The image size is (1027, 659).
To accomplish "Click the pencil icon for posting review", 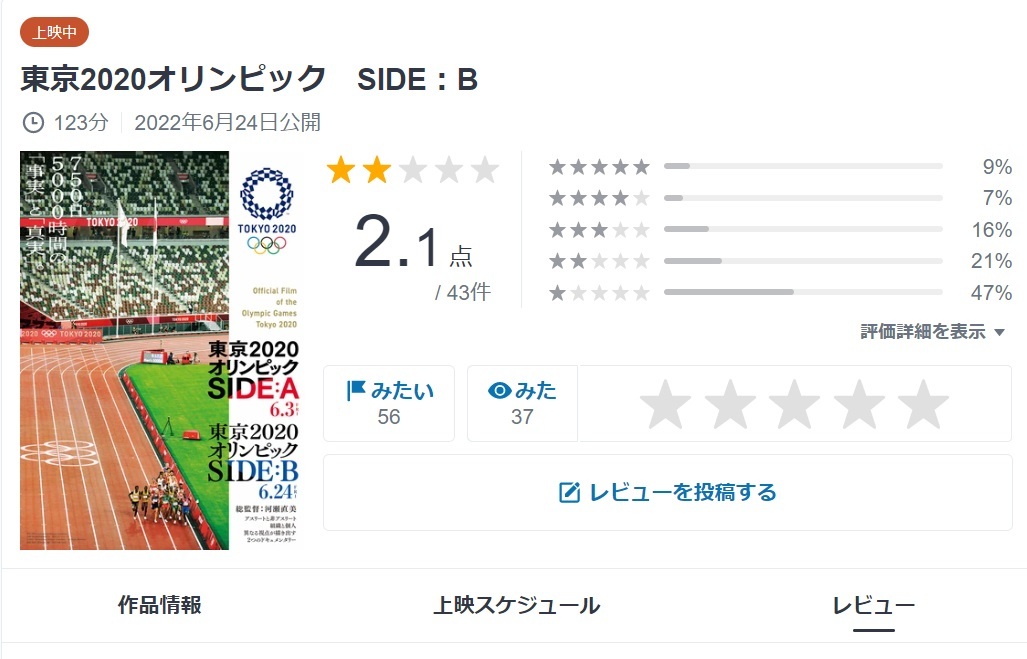I will coord(569,492).
